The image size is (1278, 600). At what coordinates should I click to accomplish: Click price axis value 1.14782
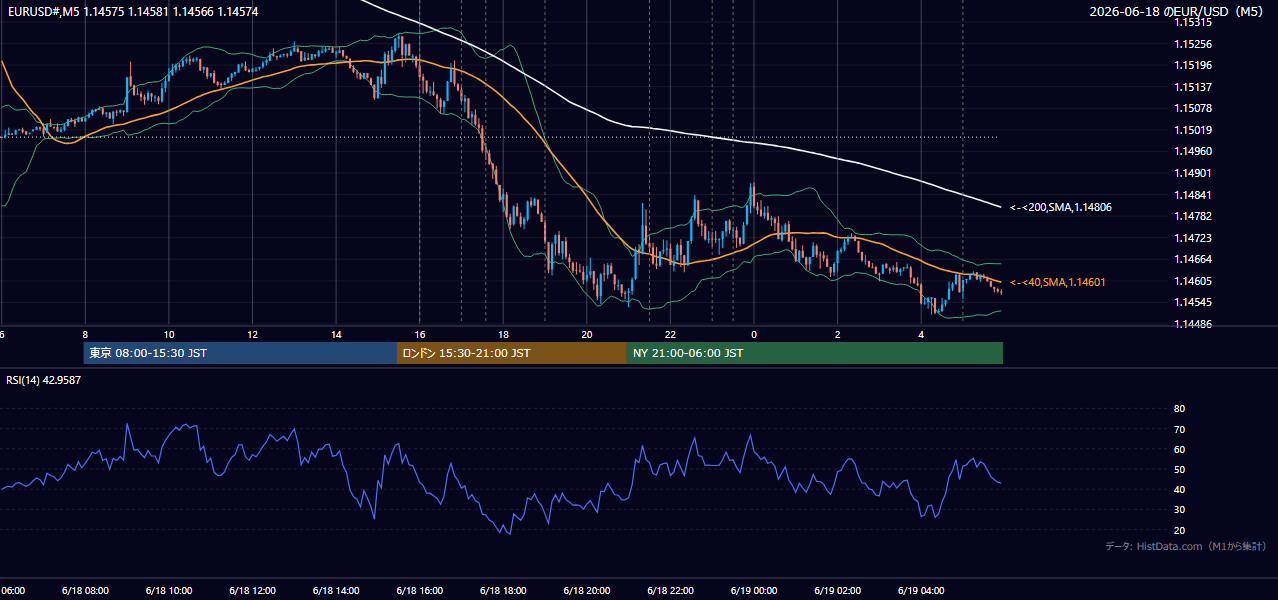pyautogui.click(x=1193, y=216)
